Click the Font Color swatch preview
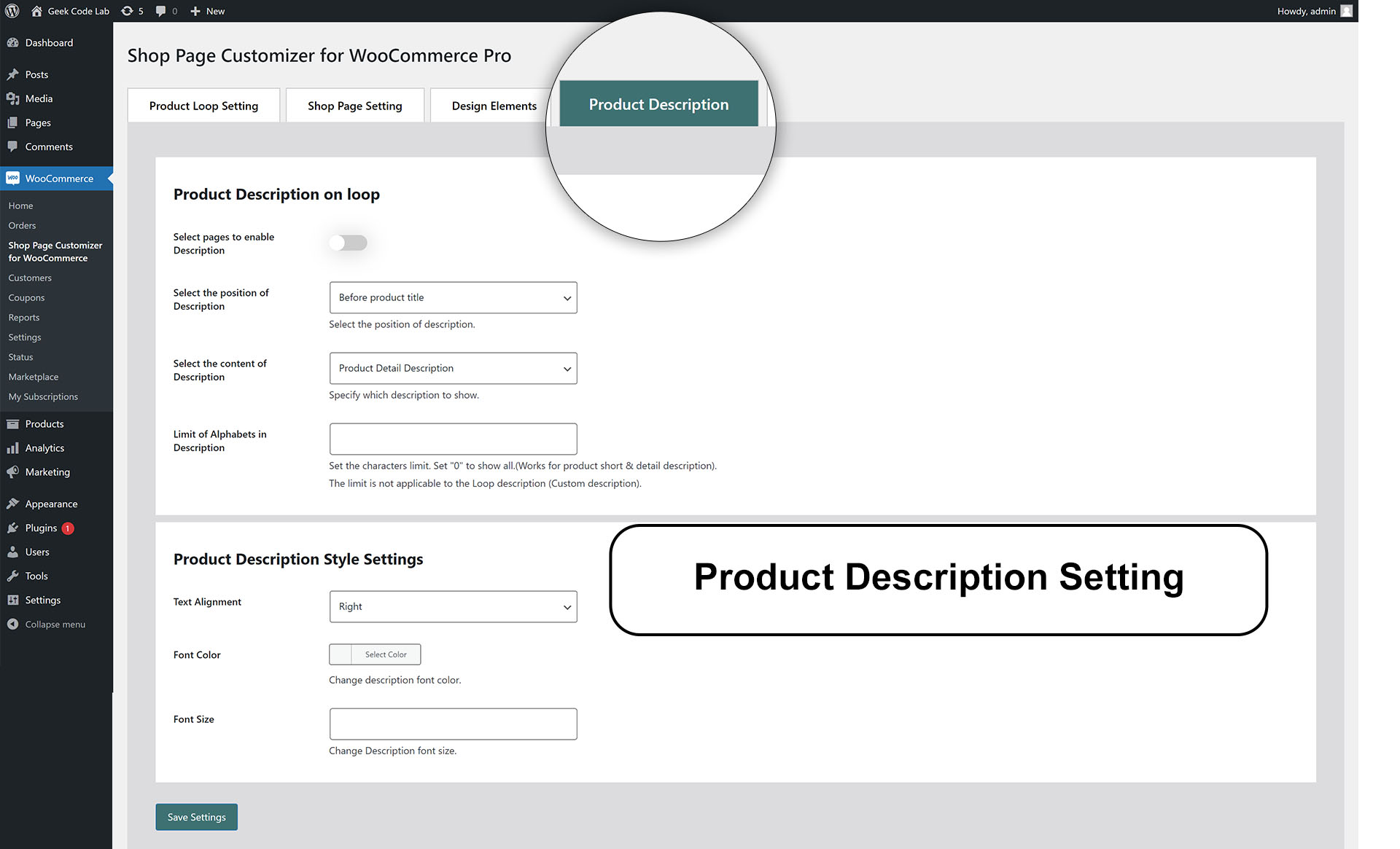This screenshot has width=1400, height=849. coord(341,654)
